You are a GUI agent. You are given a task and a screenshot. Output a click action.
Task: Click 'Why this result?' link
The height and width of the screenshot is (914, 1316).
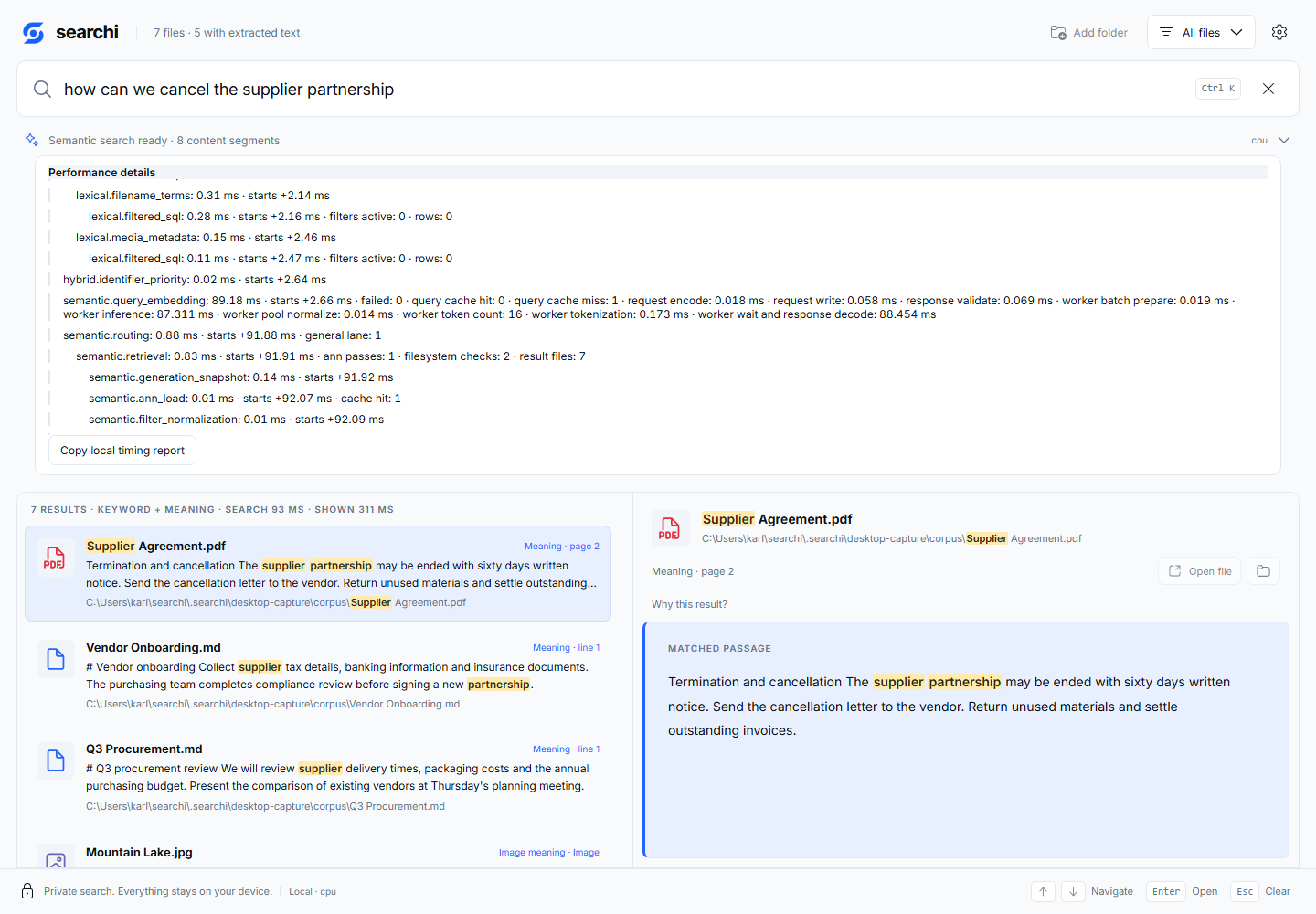pos(689,604)
